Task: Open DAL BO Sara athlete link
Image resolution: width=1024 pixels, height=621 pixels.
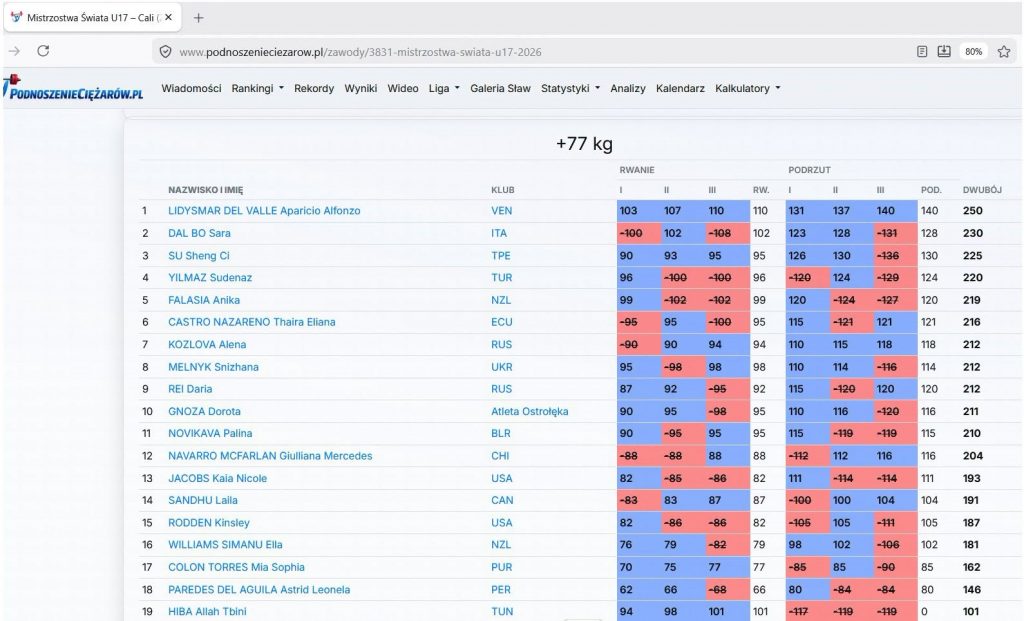Action: pyautogui.click(x=199, y=233)
